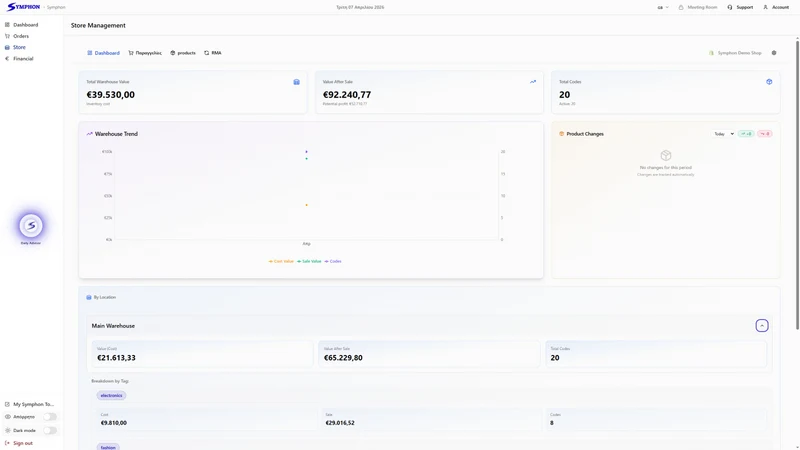800x450 pixels.
Task: Click the purple Codes data point in chart
Action: (306, 152)
